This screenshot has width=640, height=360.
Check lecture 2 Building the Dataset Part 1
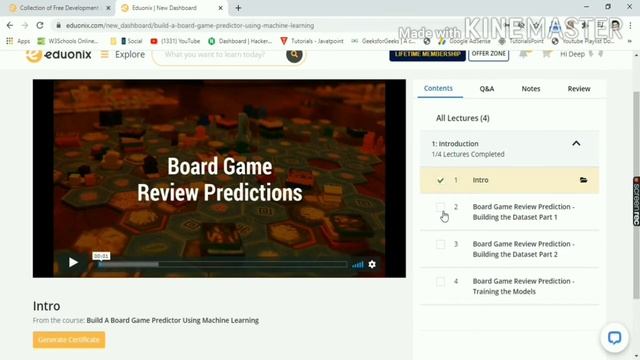coord(440,207)
